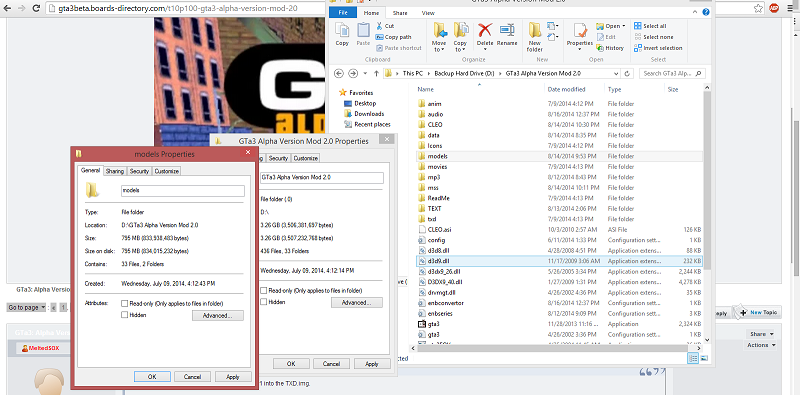800x395 pixels.
Task: Click History in the Open group
Action: (x=610, y=48)
